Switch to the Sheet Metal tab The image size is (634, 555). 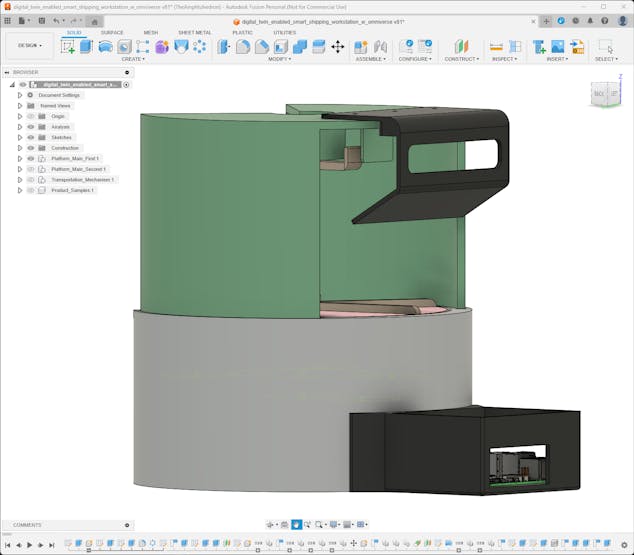194,32
